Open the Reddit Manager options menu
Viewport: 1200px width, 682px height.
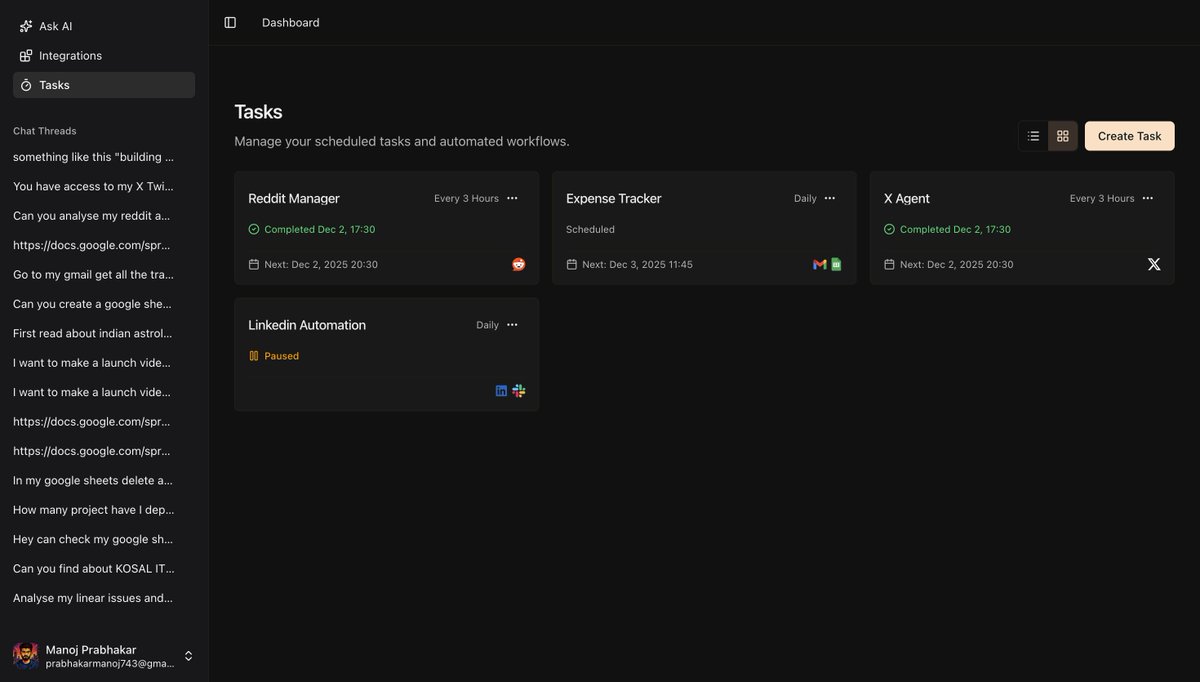[510, 196]
